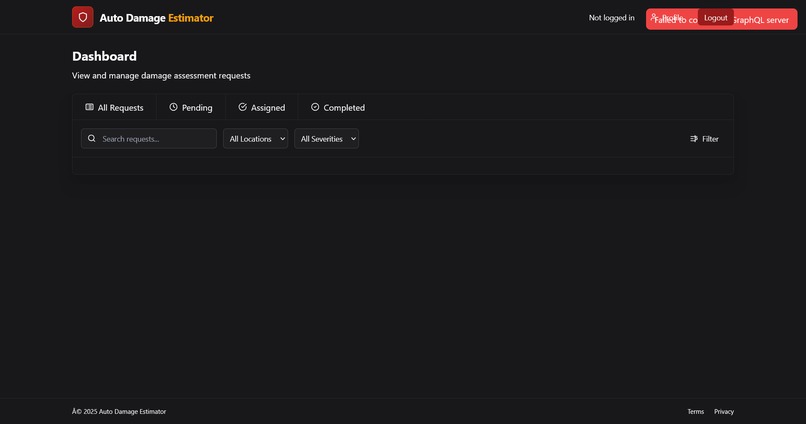Screen dimensions: 806x424
Task: Open the Profile link in header
Action: pos(668,17)
